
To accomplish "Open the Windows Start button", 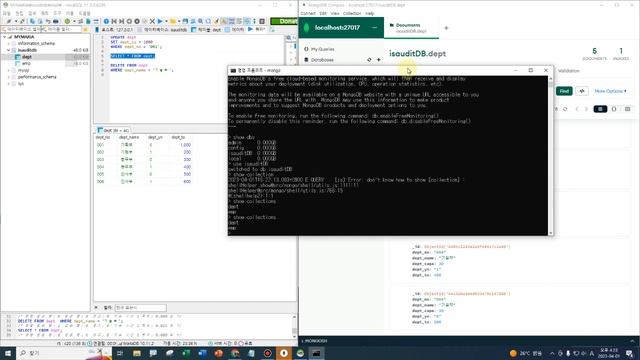I will coord(8,353).
